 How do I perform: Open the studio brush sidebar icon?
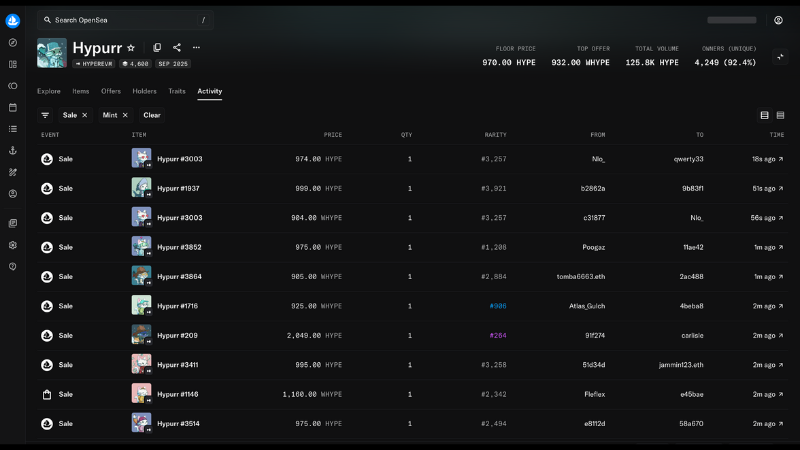tap(13, 172)
